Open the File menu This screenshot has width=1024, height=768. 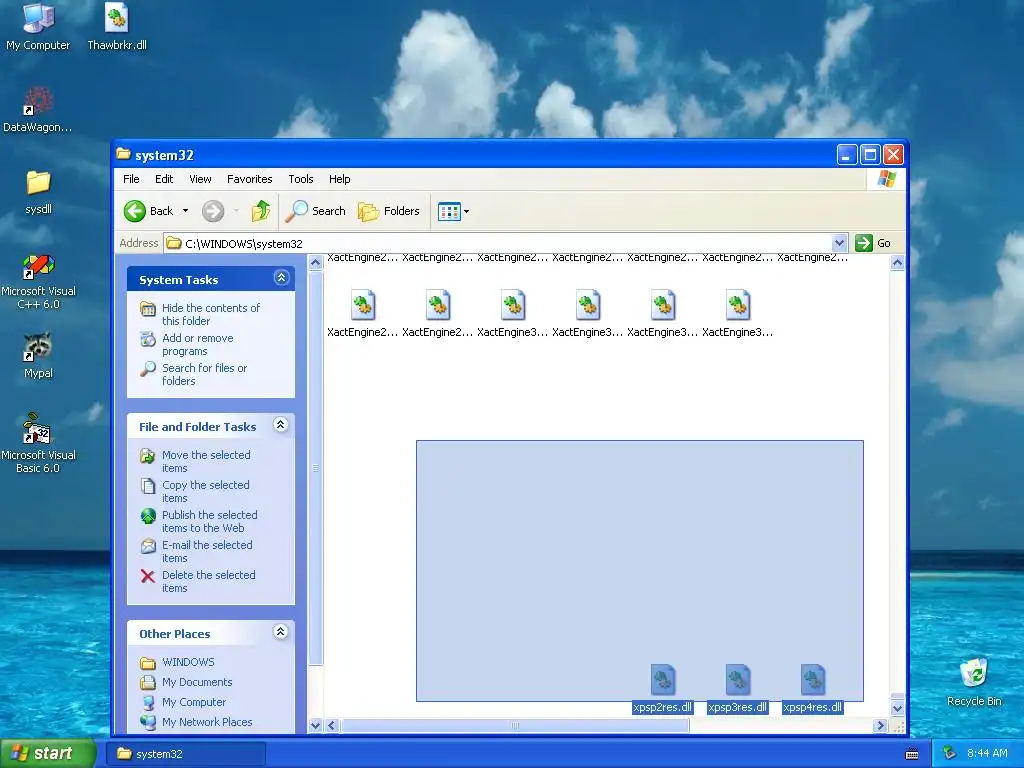pos(131,179)
